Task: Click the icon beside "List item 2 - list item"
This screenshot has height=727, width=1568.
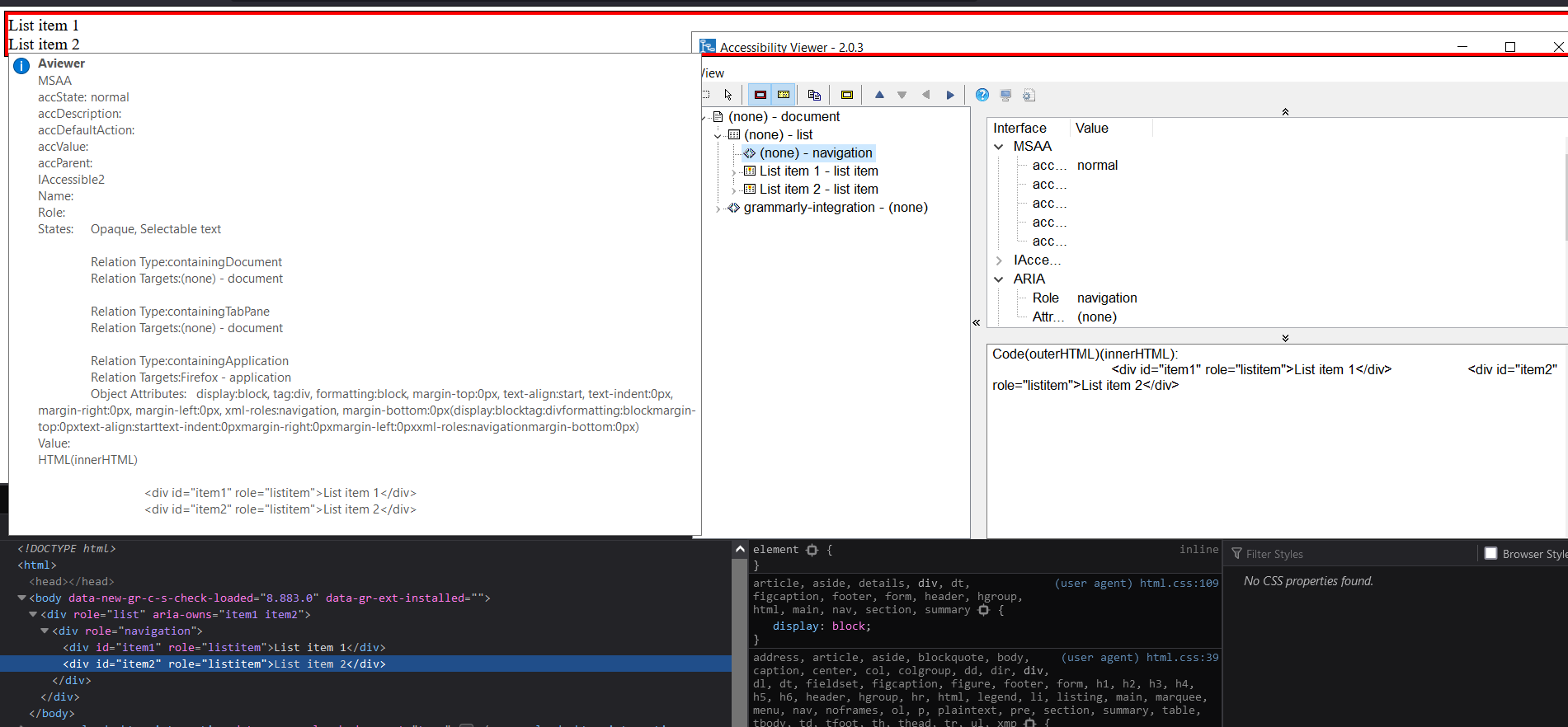Action: point(750,190)
